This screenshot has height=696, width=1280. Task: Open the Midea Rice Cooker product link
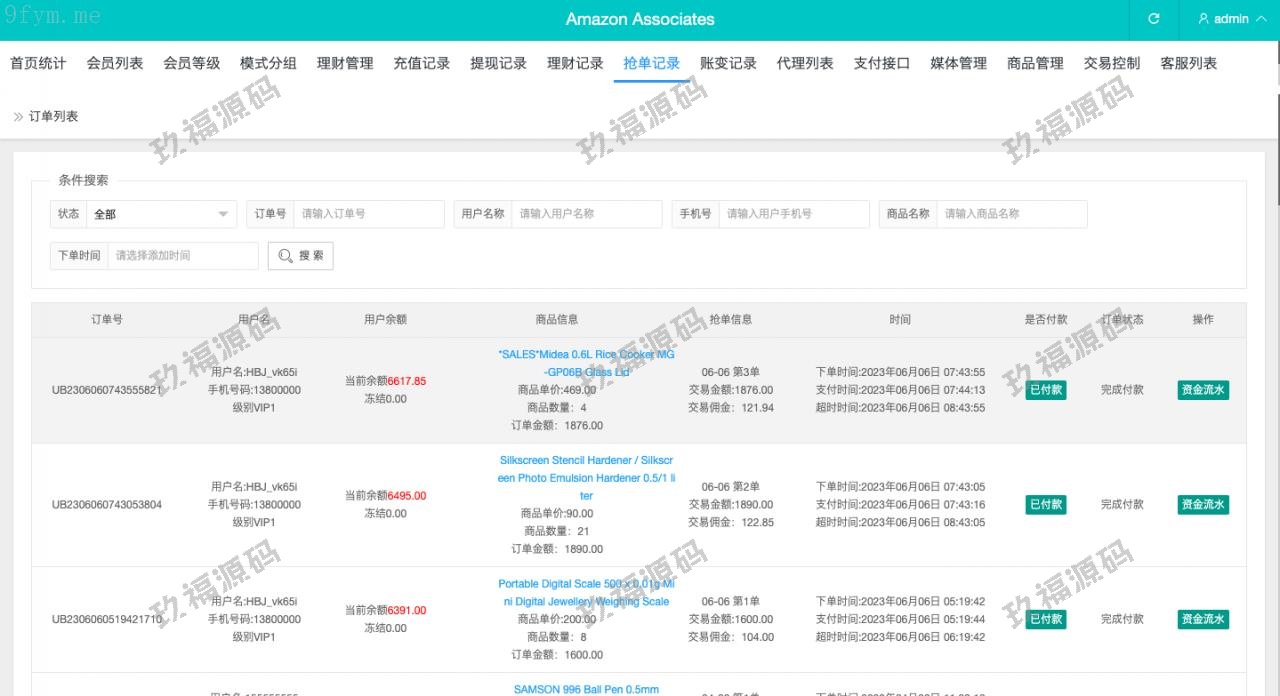(586, 363)
